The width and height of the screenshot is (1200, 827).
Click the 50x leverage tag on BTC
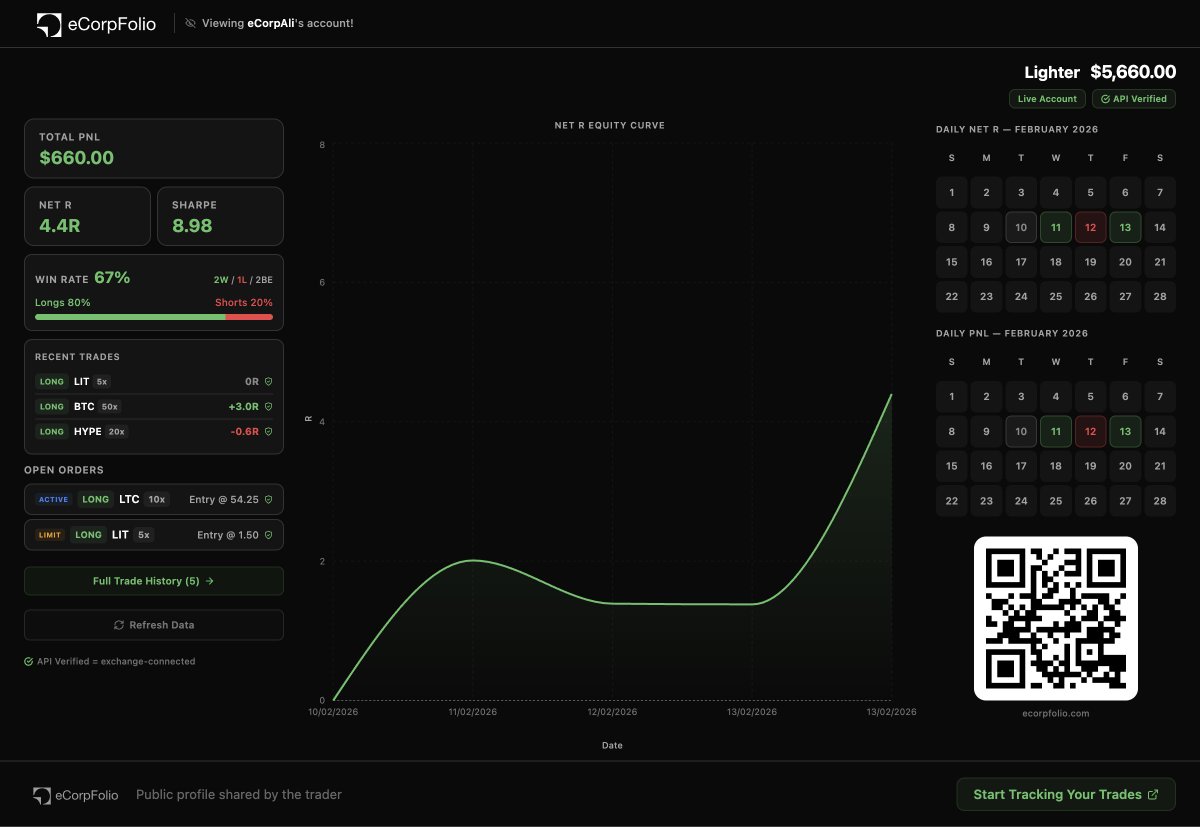pos(107,407)
